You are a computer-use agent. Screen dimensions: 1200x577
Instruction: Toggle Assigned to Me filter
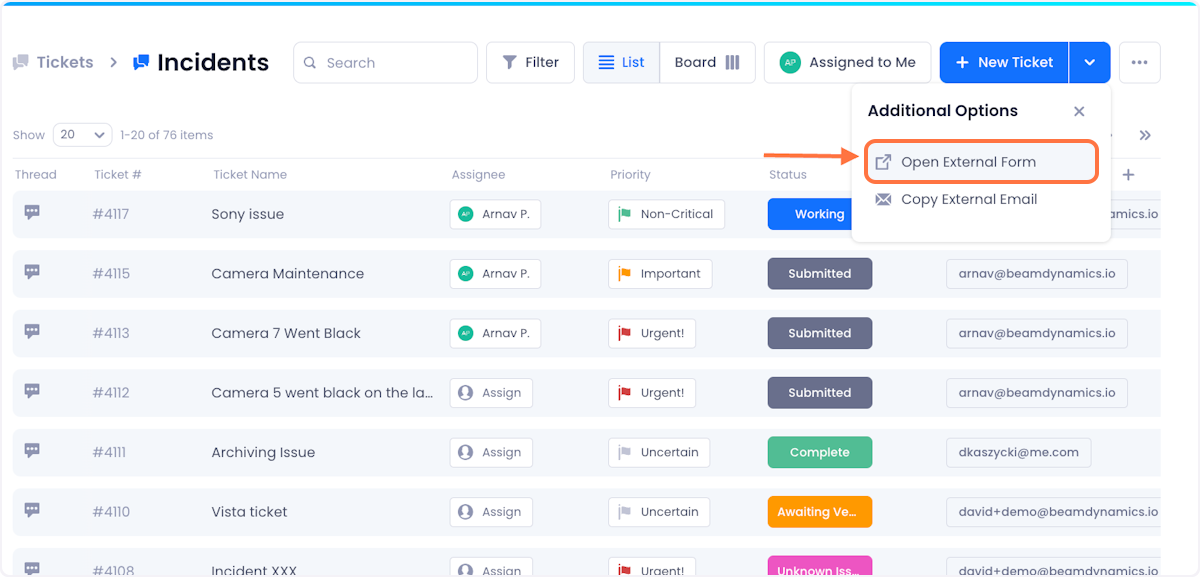coord(847,62)
